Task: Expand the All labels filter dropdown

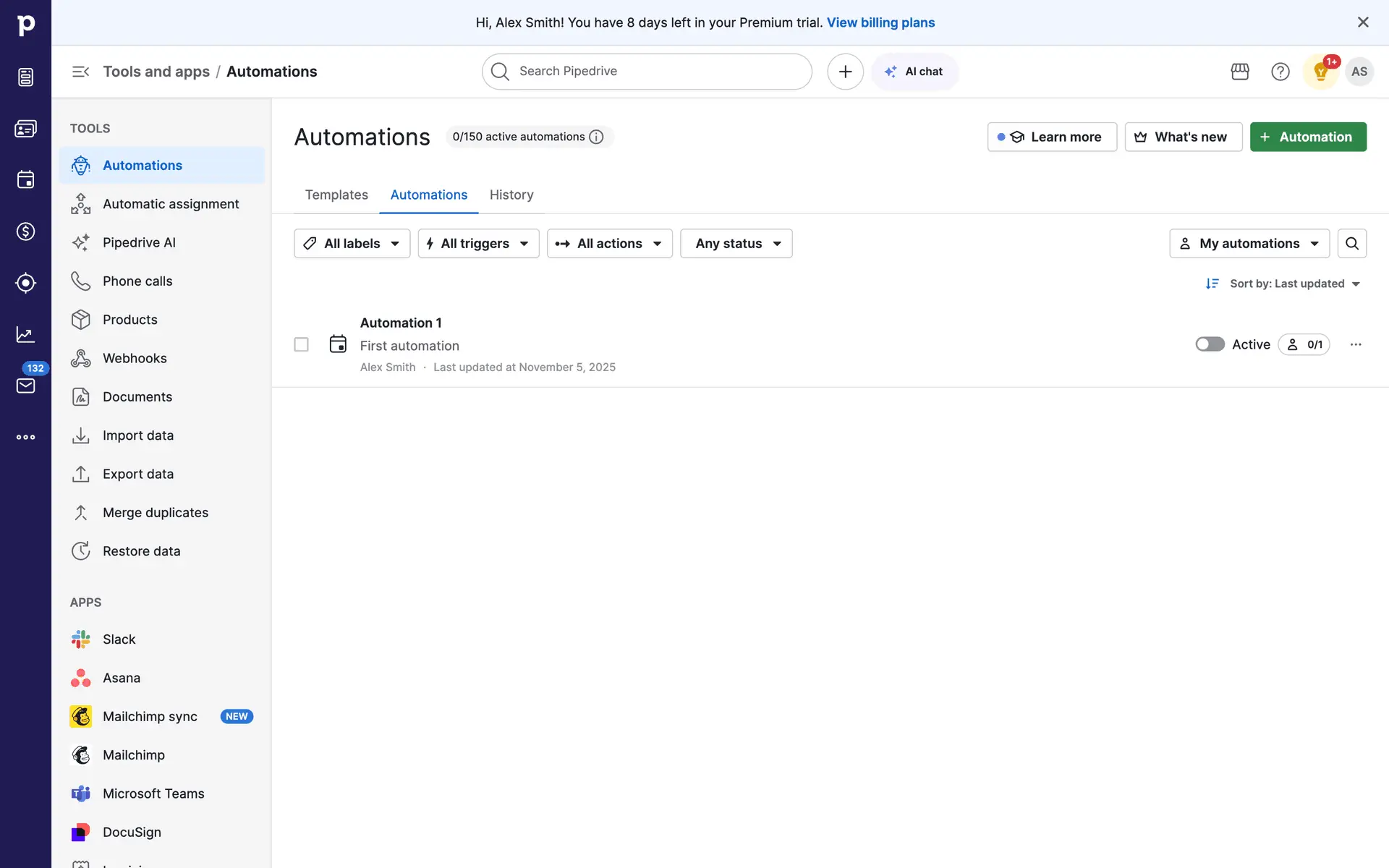Action: point(352,244)
